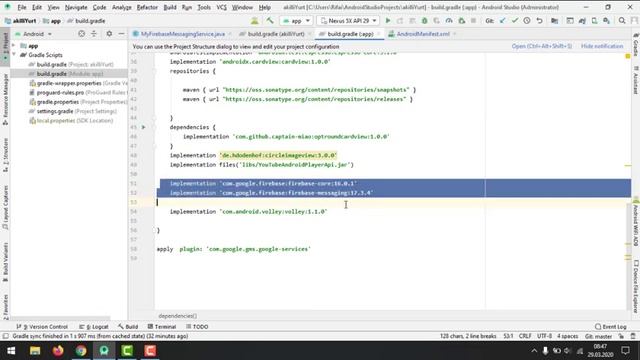640x360 pixels.
Task: Select settings.gradle in the project tree
Action: [73, 111]
